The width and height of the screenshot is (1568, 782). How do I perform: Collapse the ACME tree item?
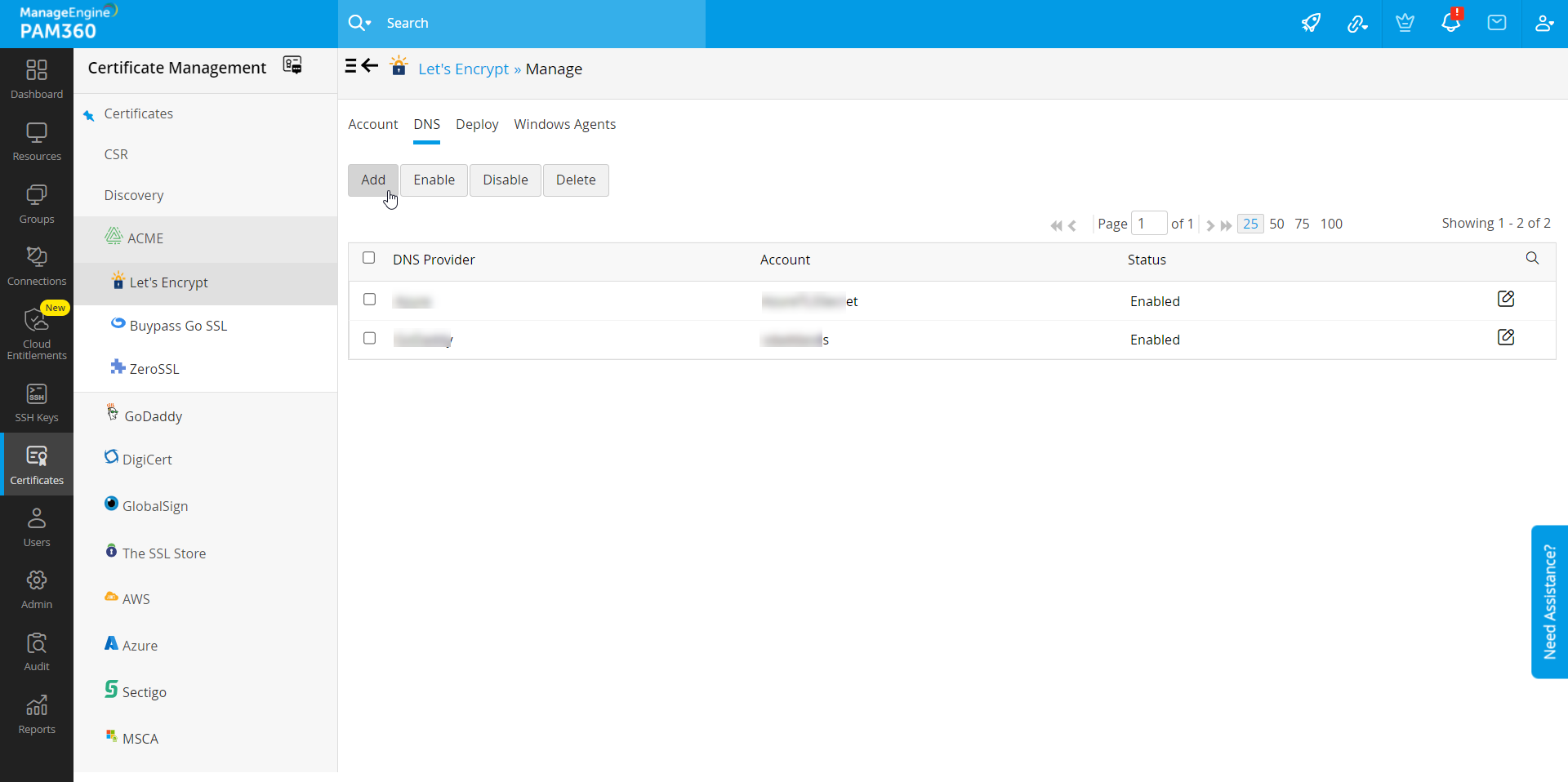tap(145, 238)
